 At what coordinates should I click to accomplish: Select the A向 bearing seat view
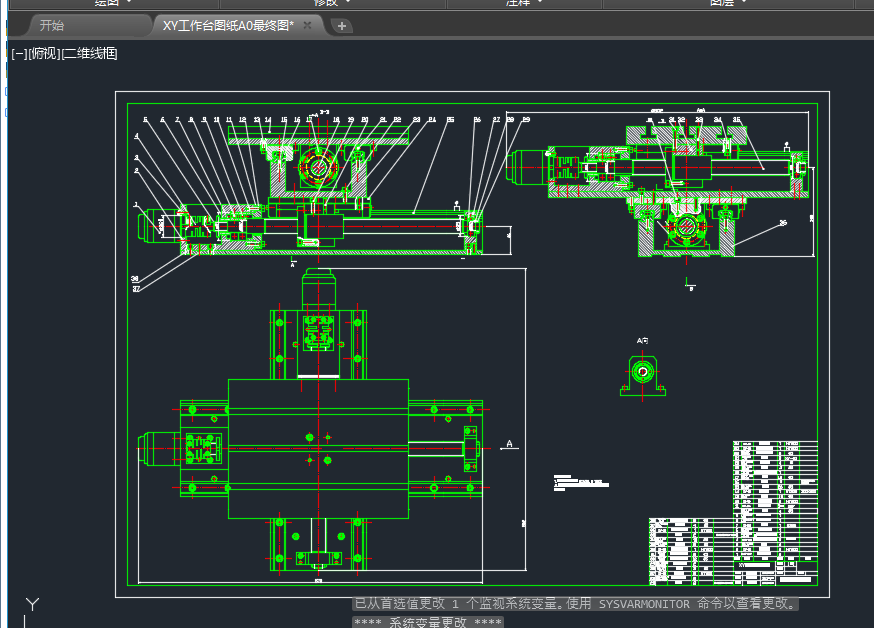643,373
